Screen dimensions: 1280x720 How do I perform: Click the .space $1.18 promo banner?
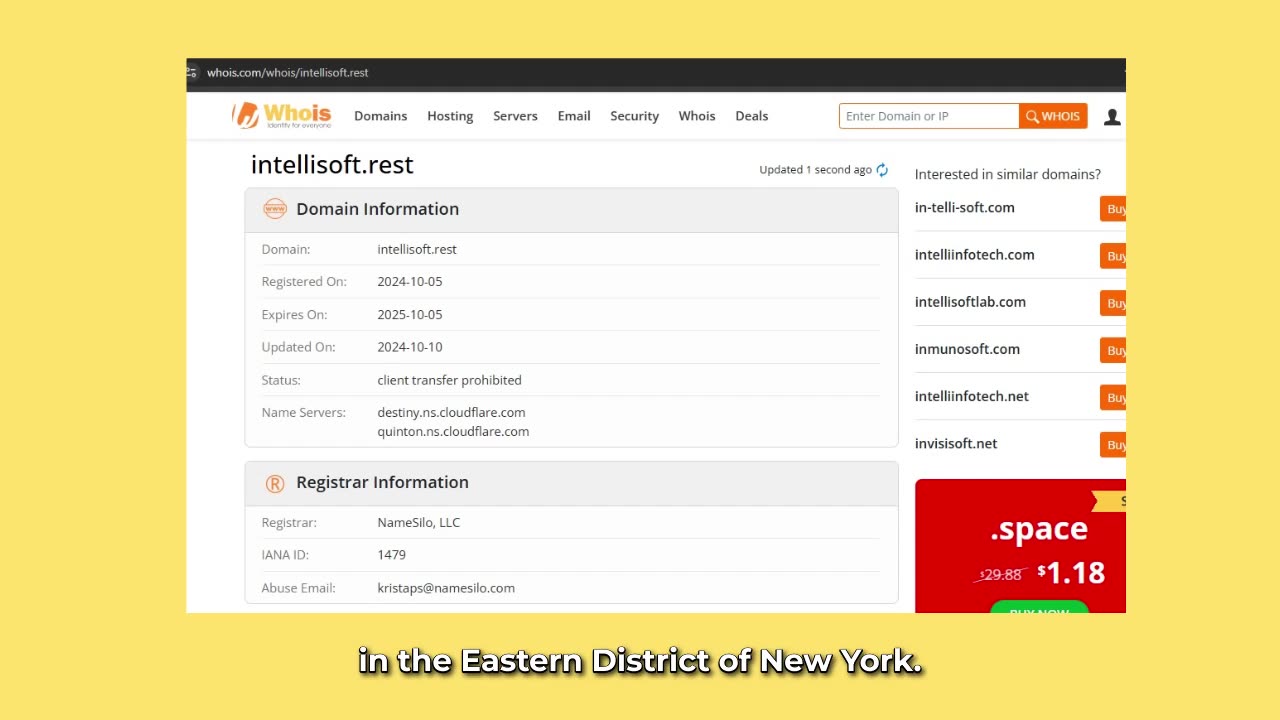[1020, 546]
